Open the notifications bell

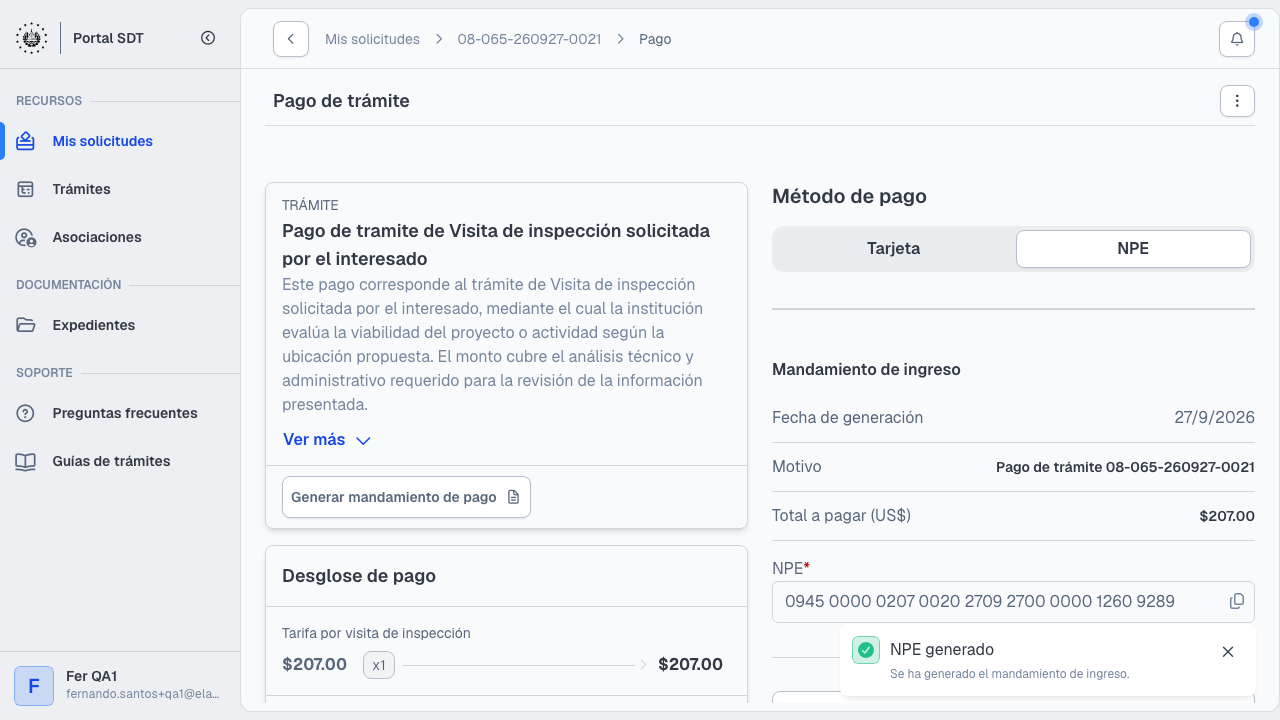(x=1237, y=39)
